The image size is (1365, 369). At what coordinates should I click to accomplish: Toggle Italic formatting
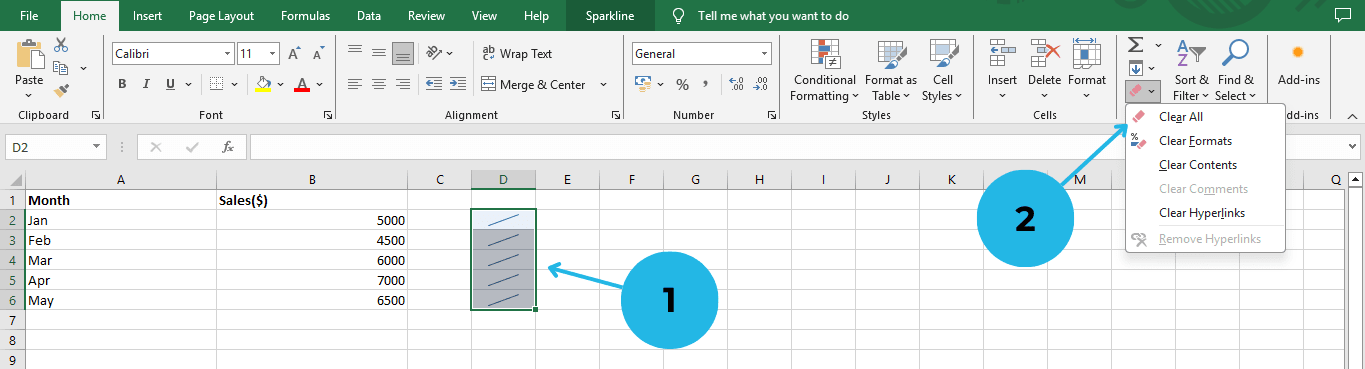(146, 84)
